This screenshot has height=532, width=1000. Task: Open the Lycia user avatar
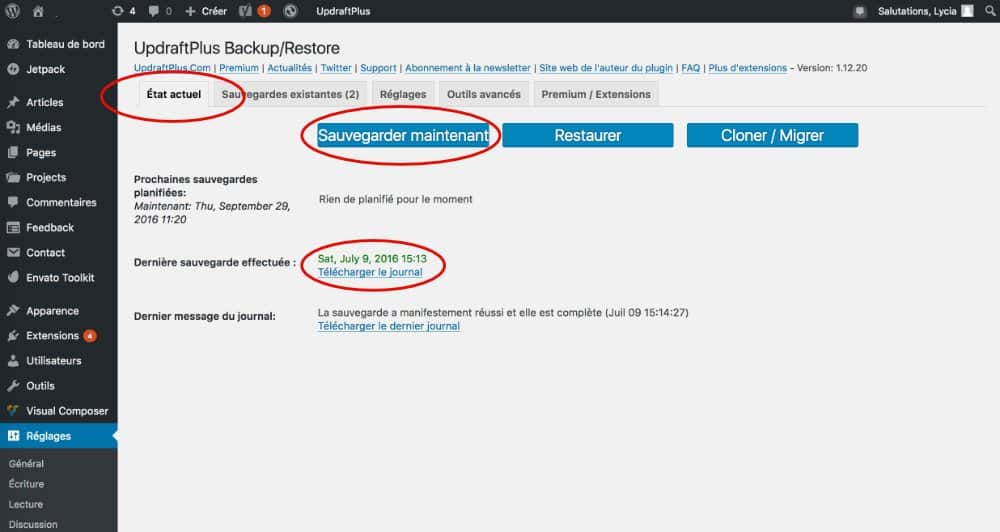click(967, 11)
